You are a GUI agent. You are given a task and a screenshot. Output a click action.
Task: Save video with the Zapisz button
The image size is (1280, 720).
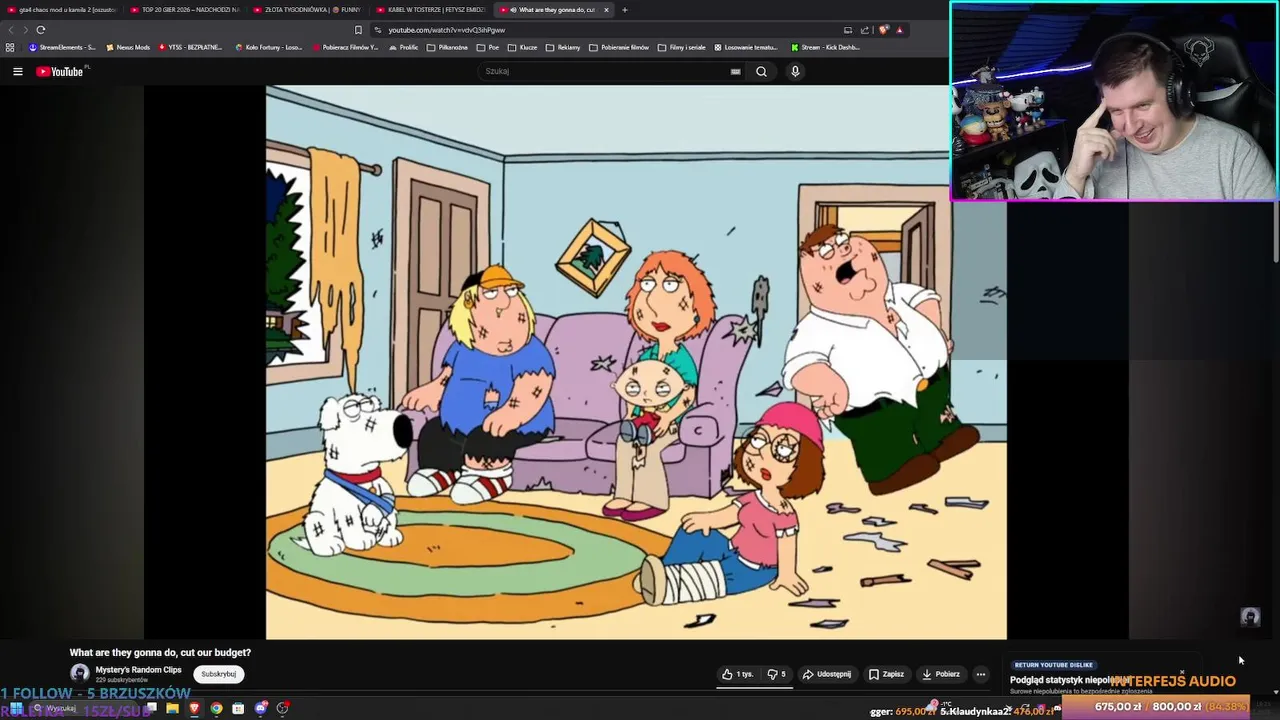pos(887,674)
